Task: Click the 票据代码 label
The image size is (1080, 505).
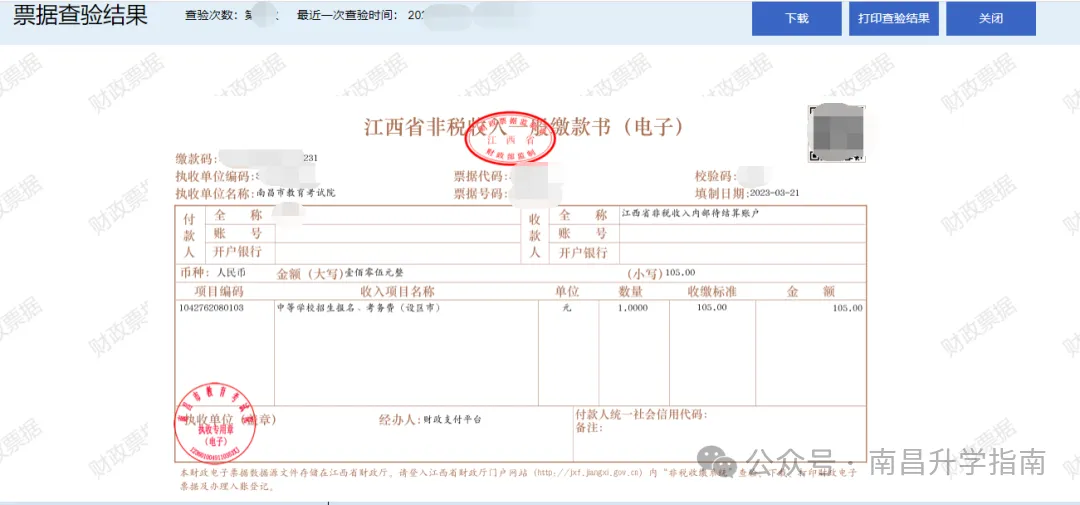Action: [x=481, y=176]
